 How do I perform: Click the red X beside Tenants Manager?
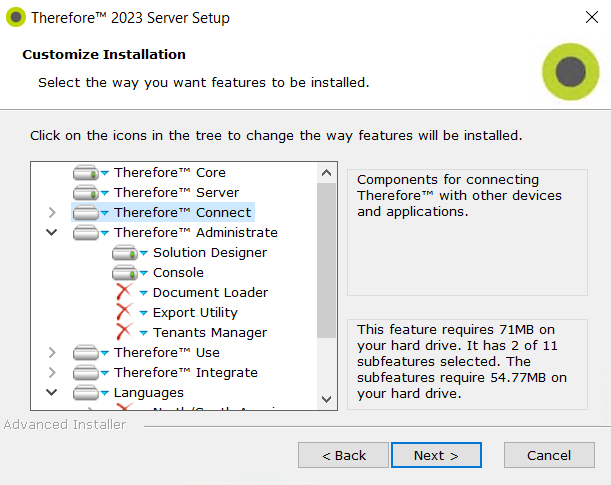pyautogui.click(x=124, y=332)
